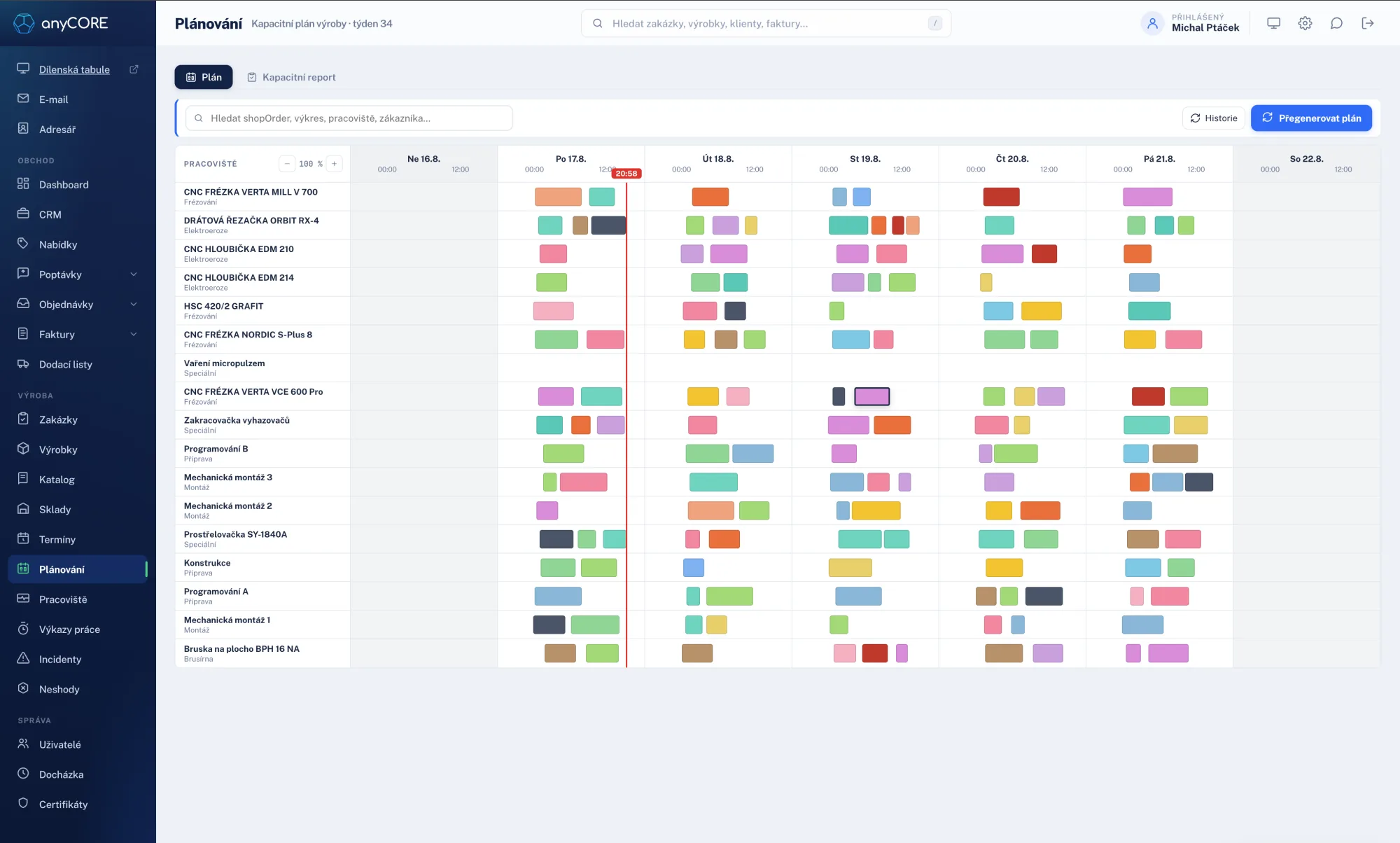Open chat bubble icon in header
Screen dimensions: 1400x843
tap(1336, 23)
